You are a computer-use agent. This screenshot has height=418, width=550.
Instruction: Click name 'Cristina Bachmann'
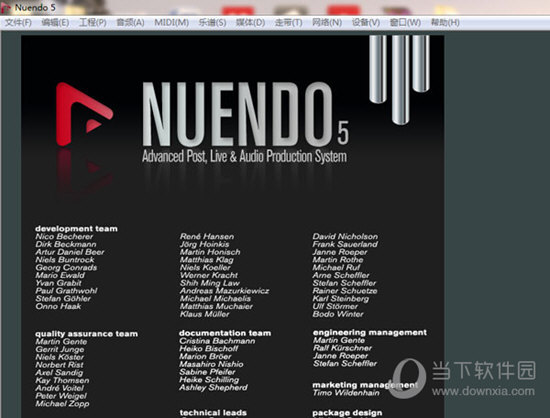[x=217, y=341]
